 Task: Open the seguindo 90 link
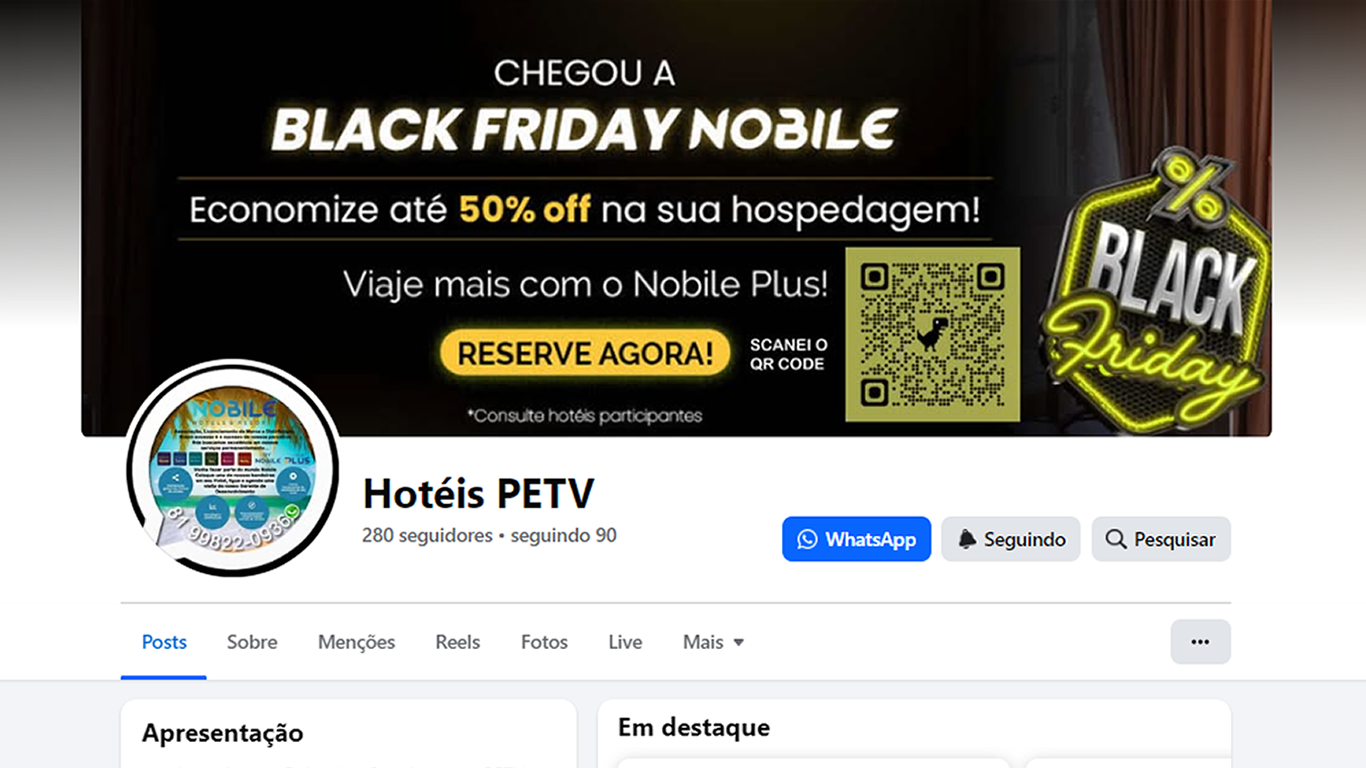click(x=563, y=535)
